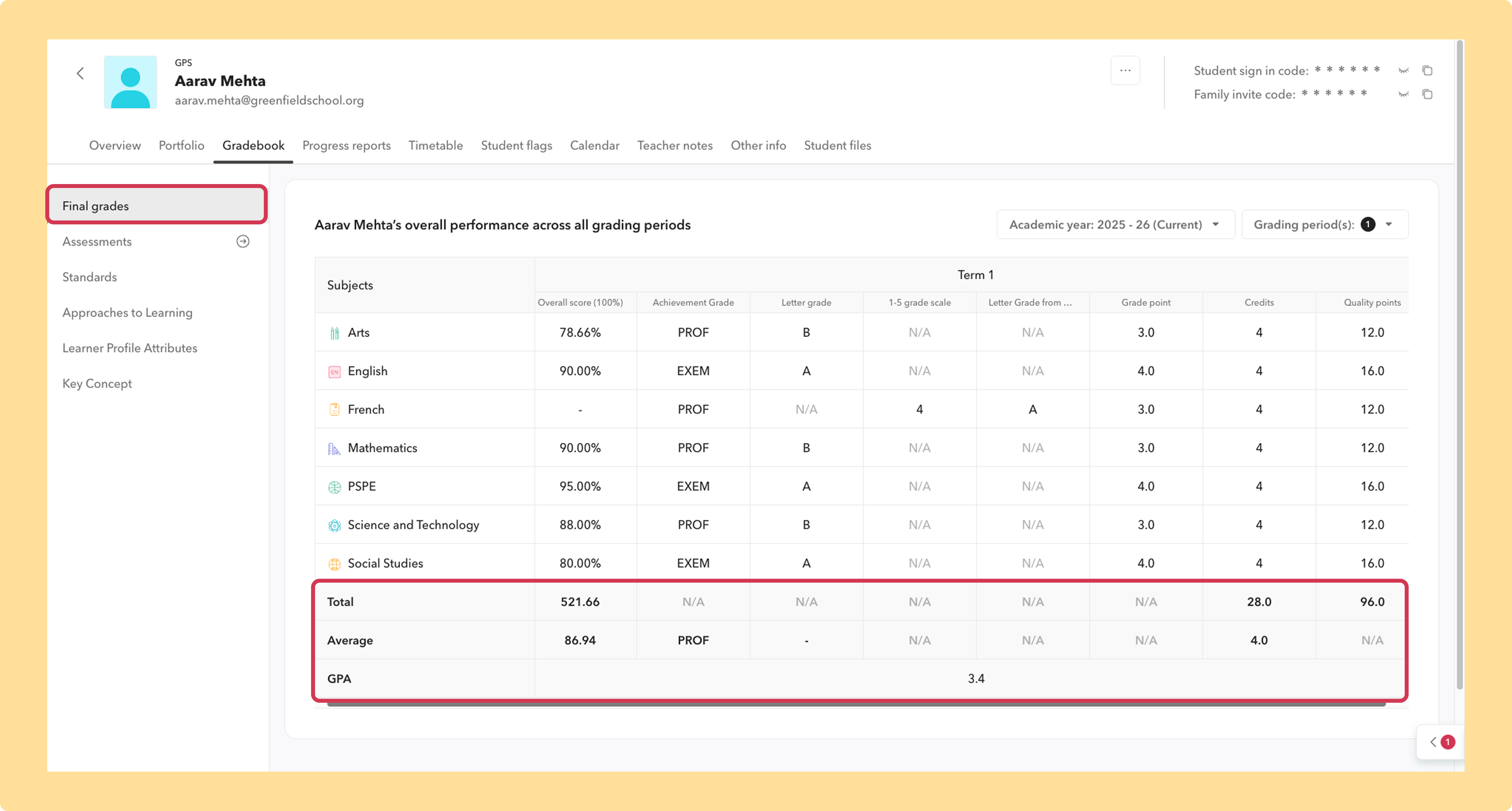The image size is (1512, 811).
Task: Open Standards in the sidebar
Action: [157, 277]
